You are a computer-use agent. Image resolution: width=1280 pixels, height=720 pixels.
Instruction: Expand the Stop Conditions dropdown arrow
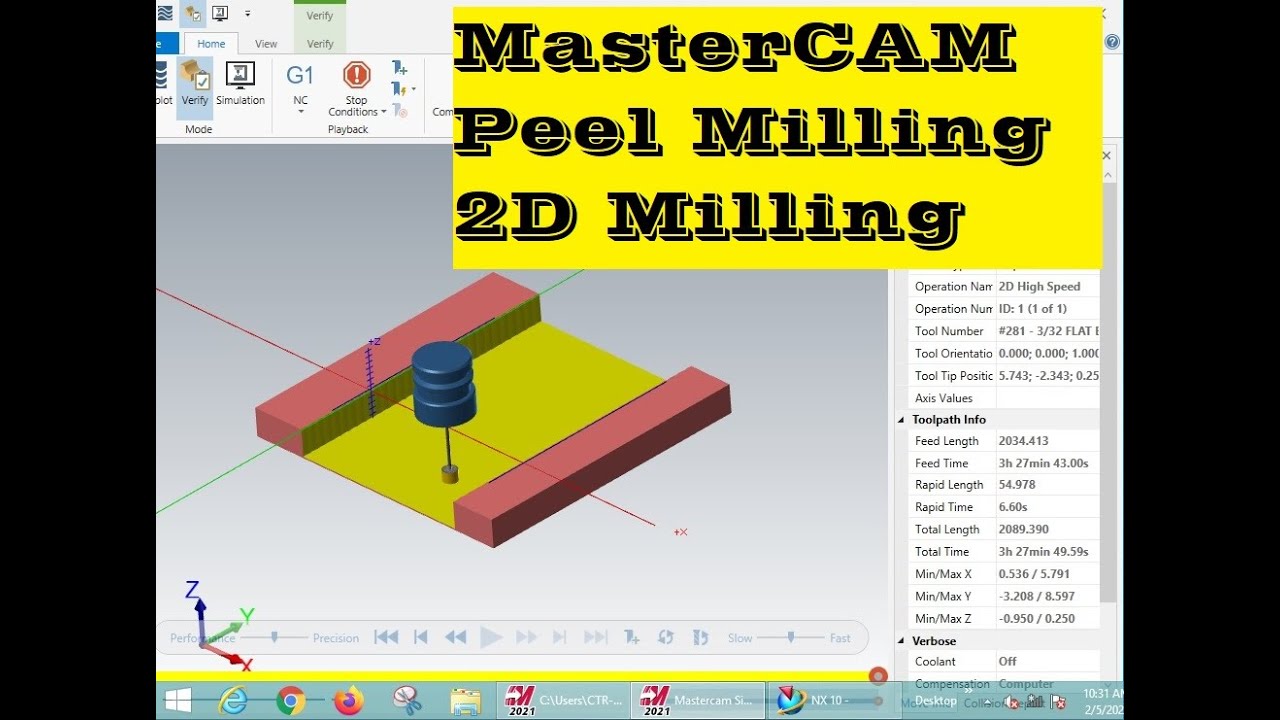click(x=383, y=112)
